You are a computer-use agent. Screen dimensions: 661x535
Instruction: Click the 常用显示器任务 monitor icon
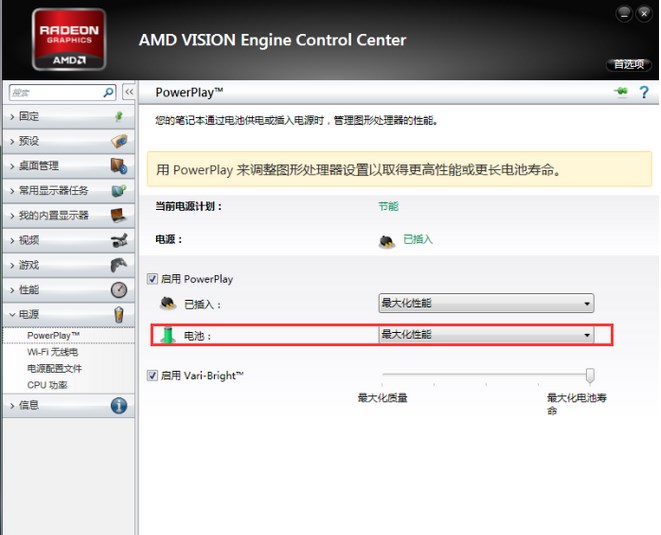pos(119,191)
